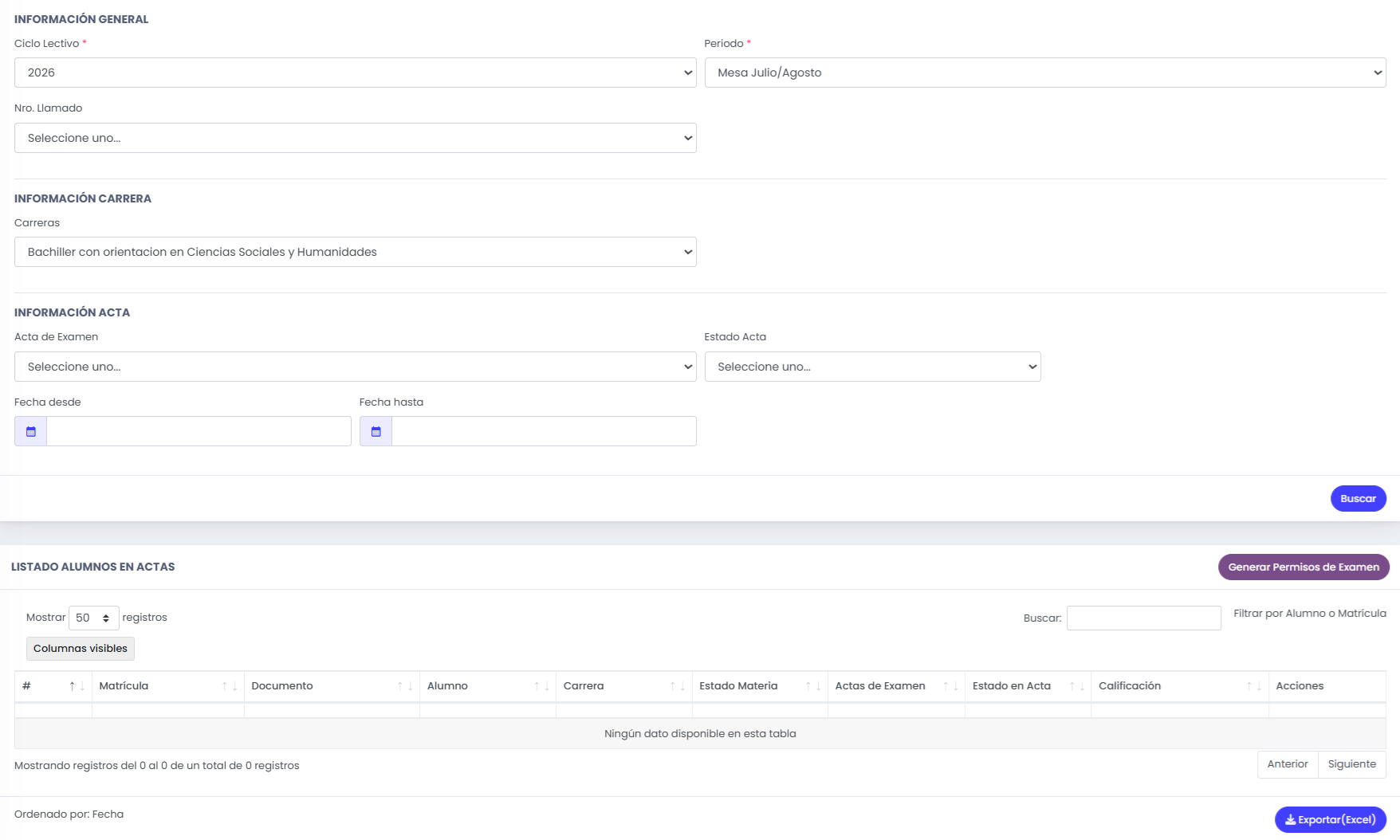Click 'Filtrar por Alumno o Matrícula' hint
Image resolution: width=1400 pixels, height=840 pixels.
tap(1310, 614)
